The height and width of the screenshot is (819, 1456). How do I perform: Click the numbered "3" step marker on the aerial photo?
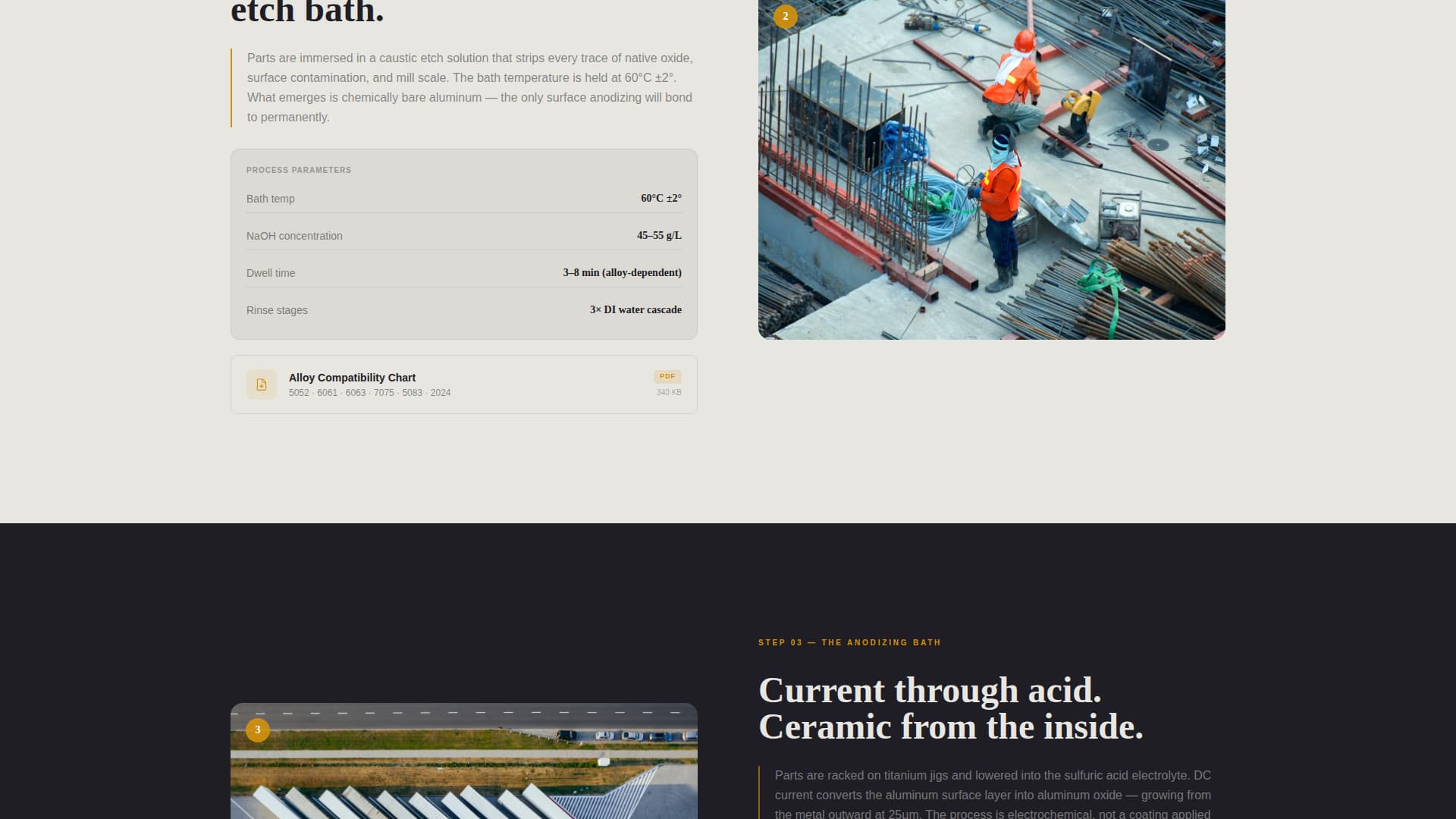[259, 730]
